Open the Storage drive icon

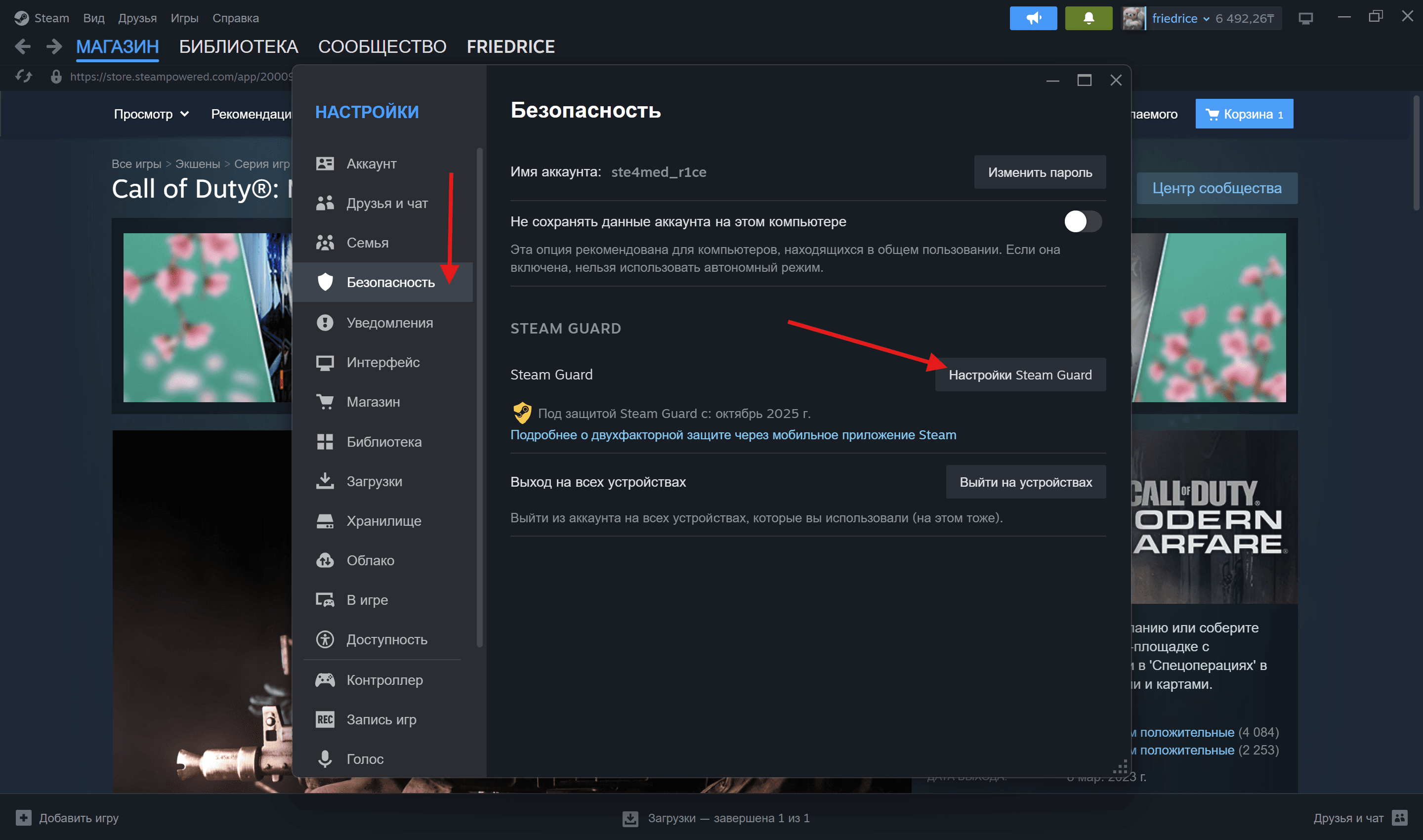325,521
